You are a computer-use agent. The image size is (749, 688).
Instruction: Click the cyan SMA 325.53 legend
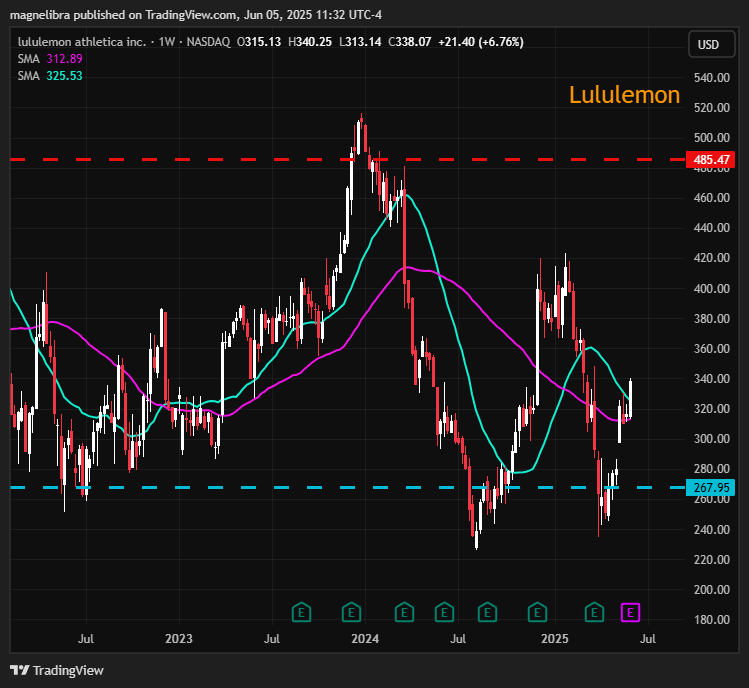50,76
